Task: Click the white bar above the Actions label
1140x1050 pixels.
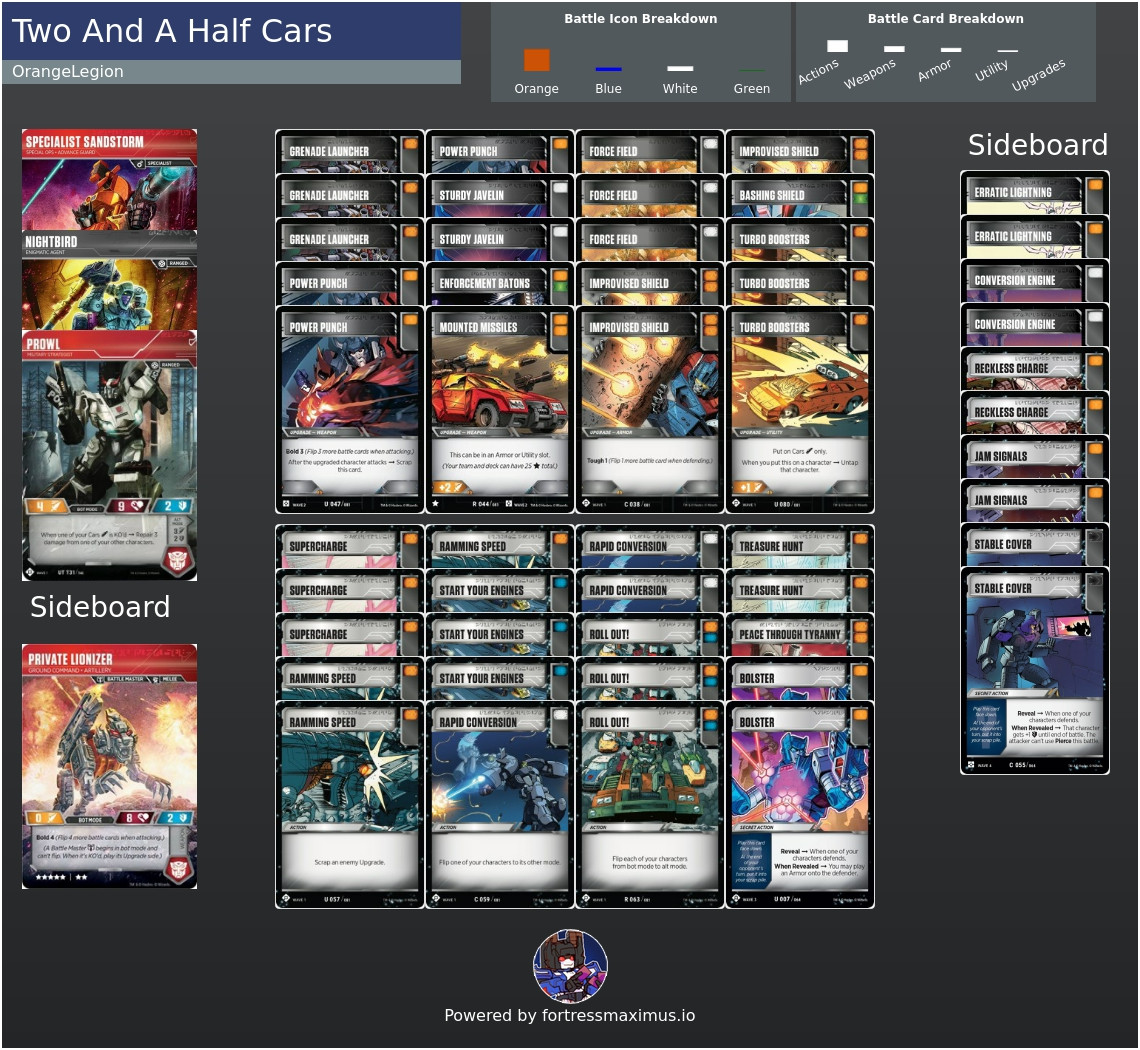Action: coord(838,46)
